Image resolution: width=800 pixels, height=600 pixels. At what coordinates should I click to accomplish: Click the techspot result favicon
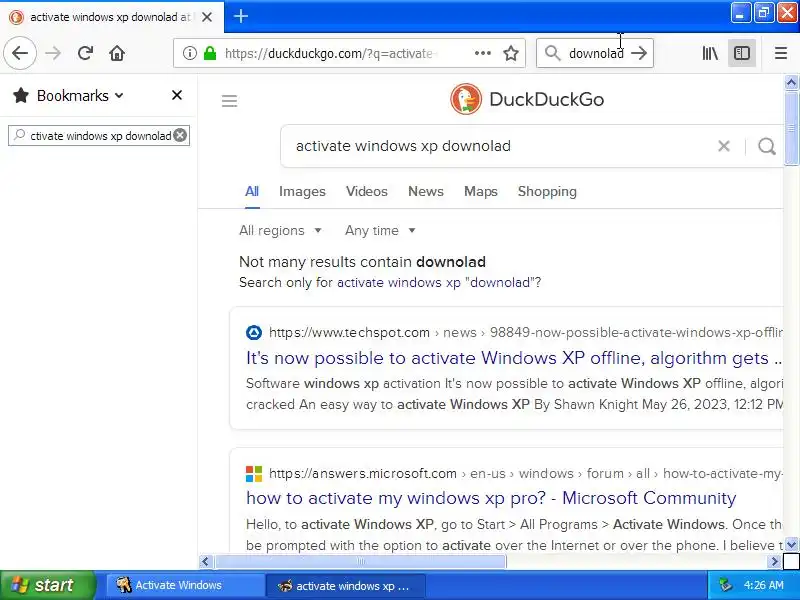pyautogui.click(x=254, y=333)
